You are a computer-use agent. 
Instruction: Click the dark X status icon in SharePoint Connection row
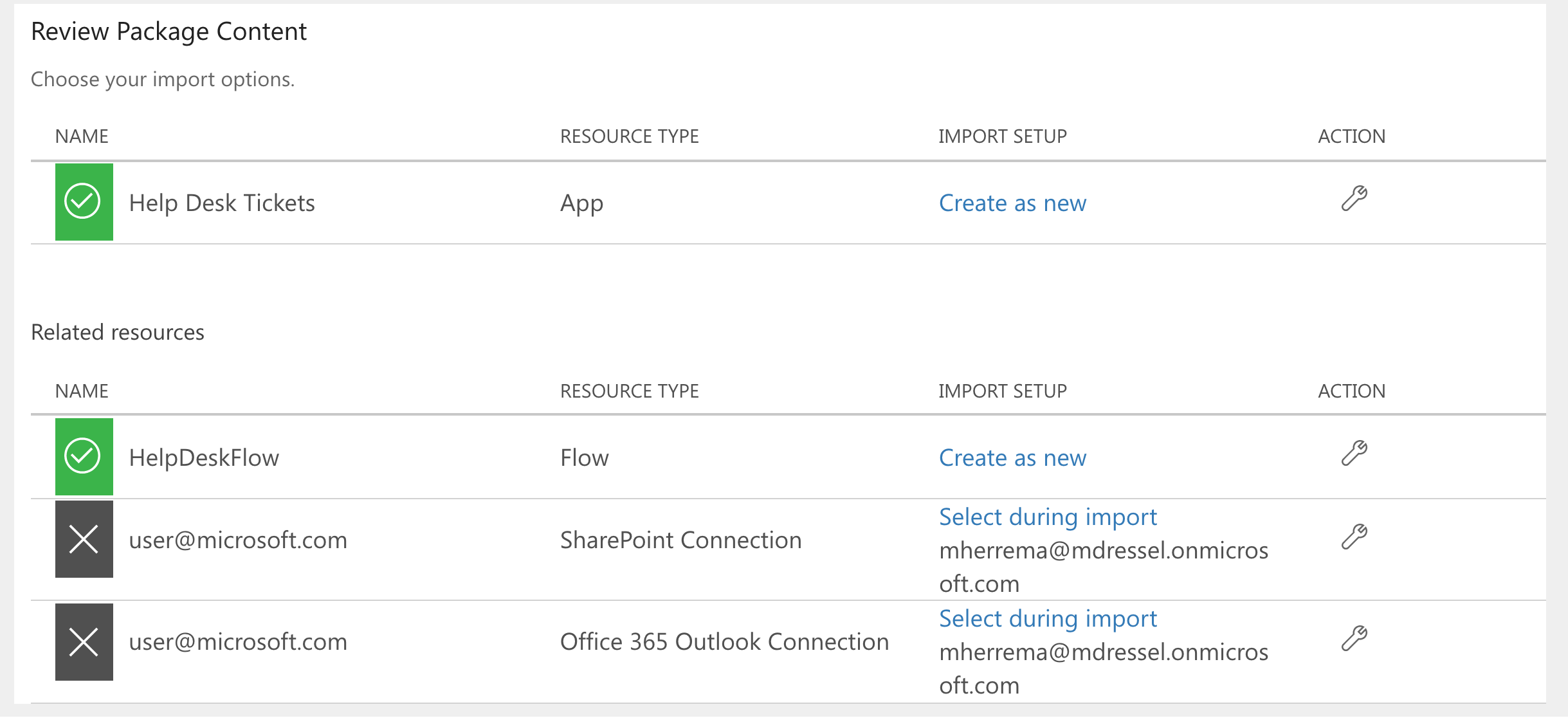tap(84, 539)
